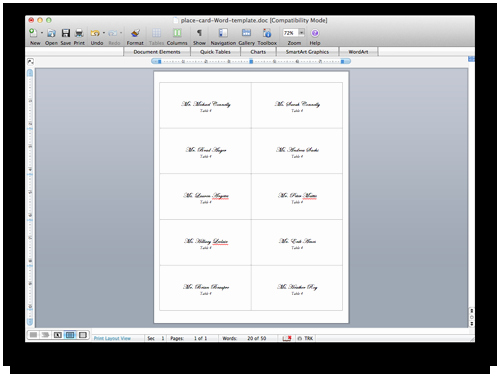Open the Toolbox icon

click(267, 33)
